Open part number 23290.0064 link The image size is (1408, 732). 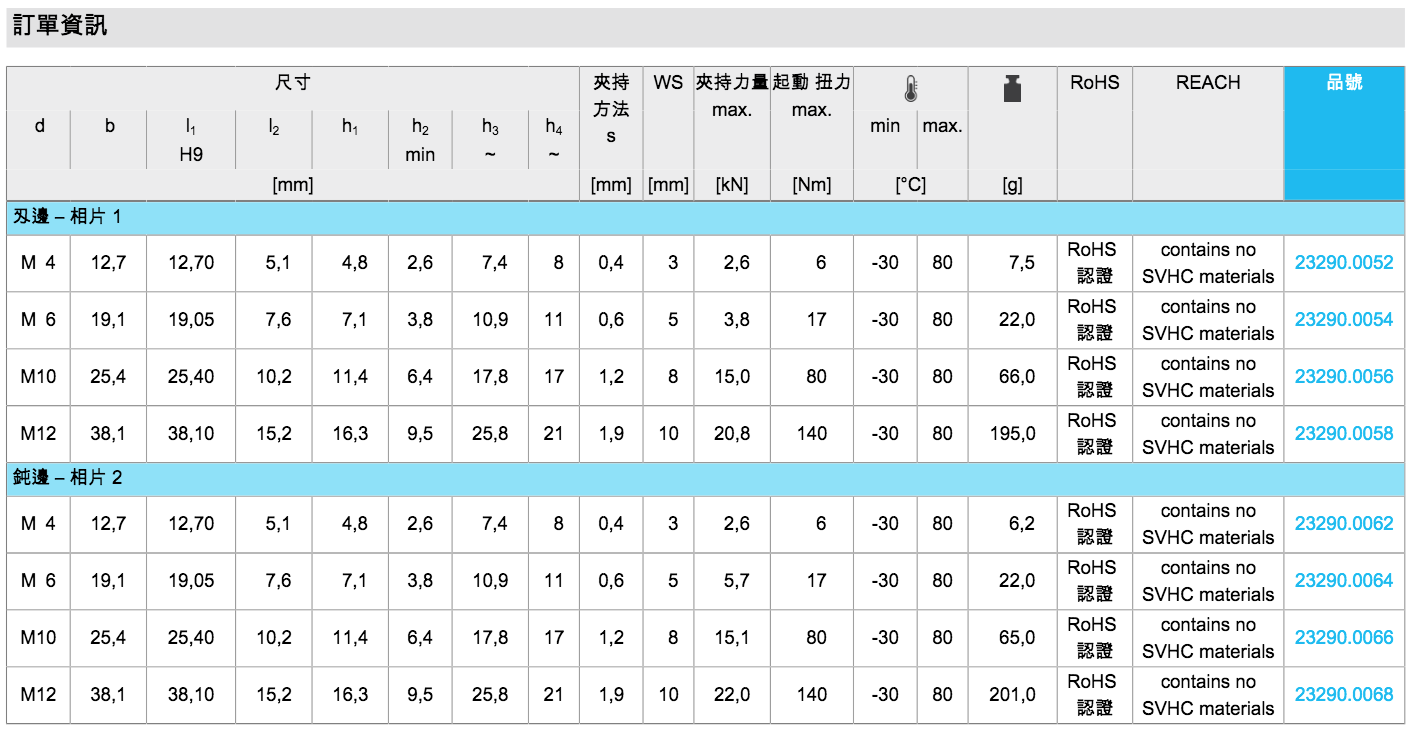click(1343, 581)
